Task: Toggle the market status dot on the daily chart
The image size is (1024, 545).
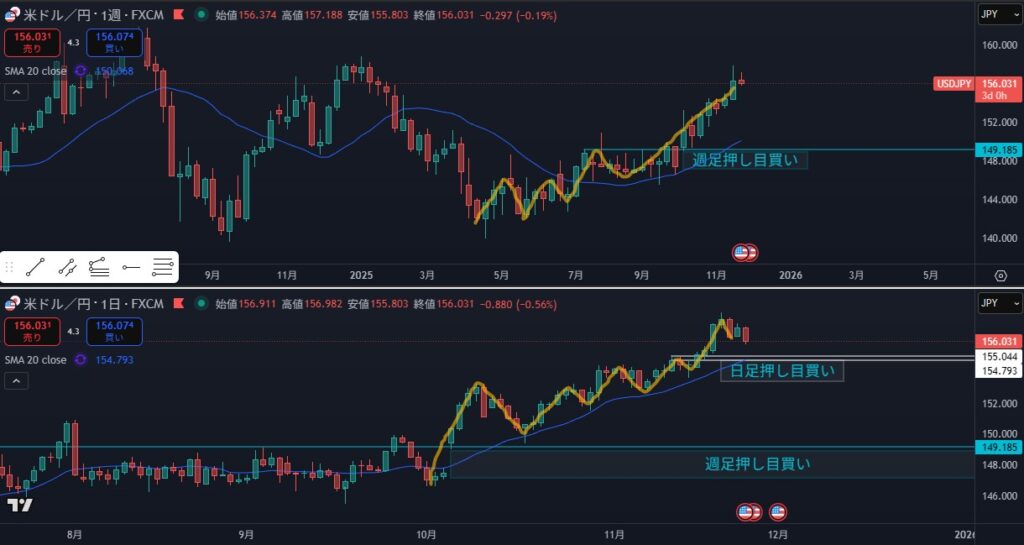Action: 204,304
